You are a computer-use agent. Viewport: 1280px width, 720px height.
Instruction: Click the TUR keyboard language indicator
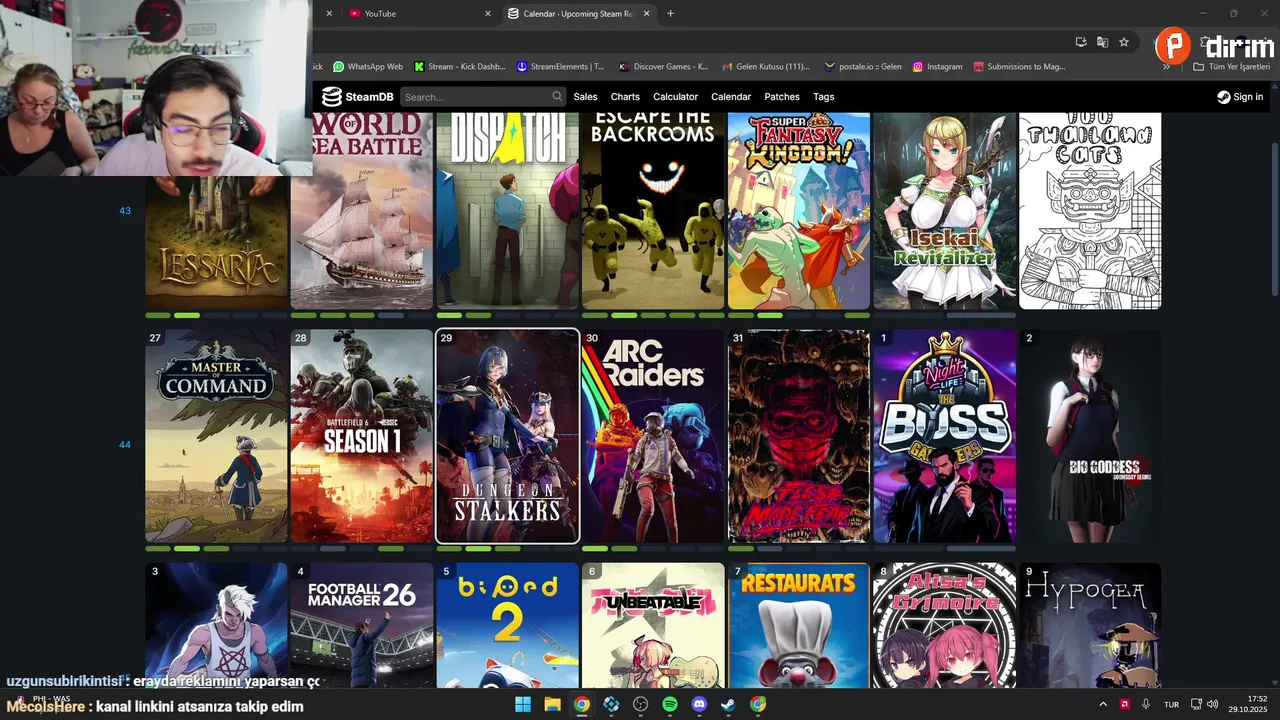tap(1171, 704)
